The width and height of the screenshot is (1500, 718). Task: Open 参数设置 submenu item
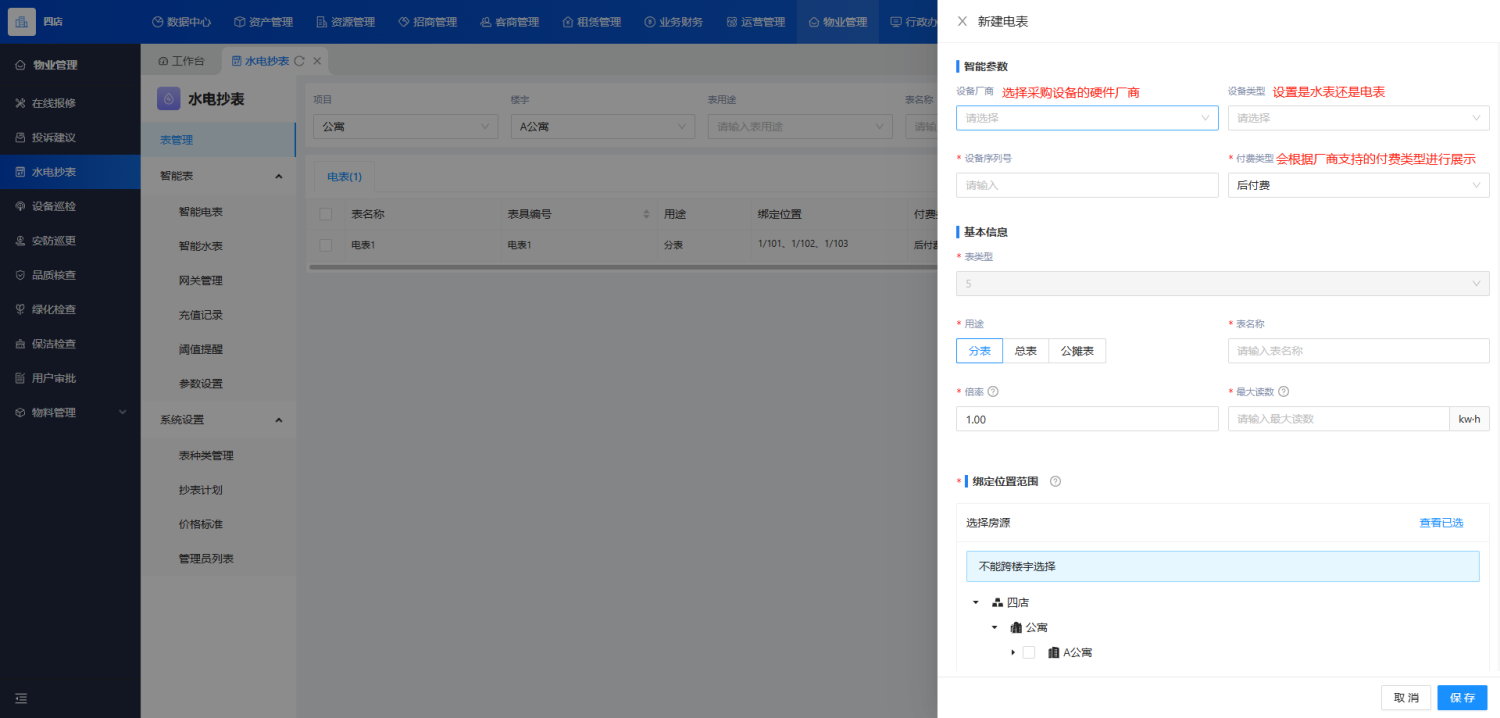201,383
